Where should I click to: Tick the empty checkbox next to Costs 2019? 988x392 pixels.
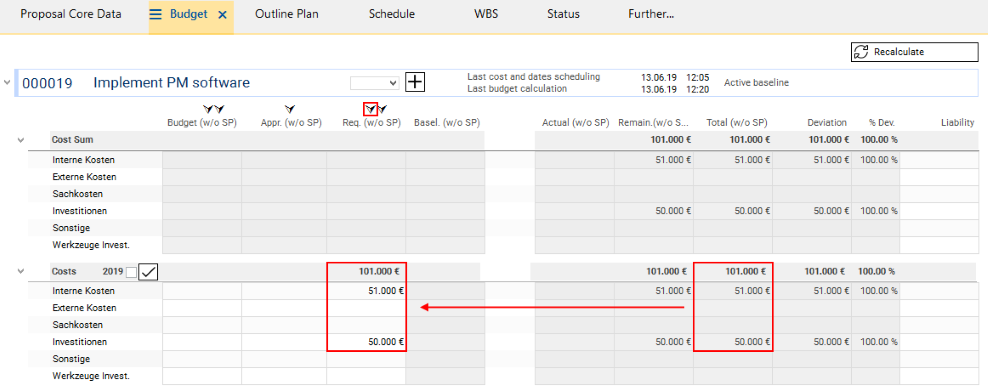pos(131,272)
